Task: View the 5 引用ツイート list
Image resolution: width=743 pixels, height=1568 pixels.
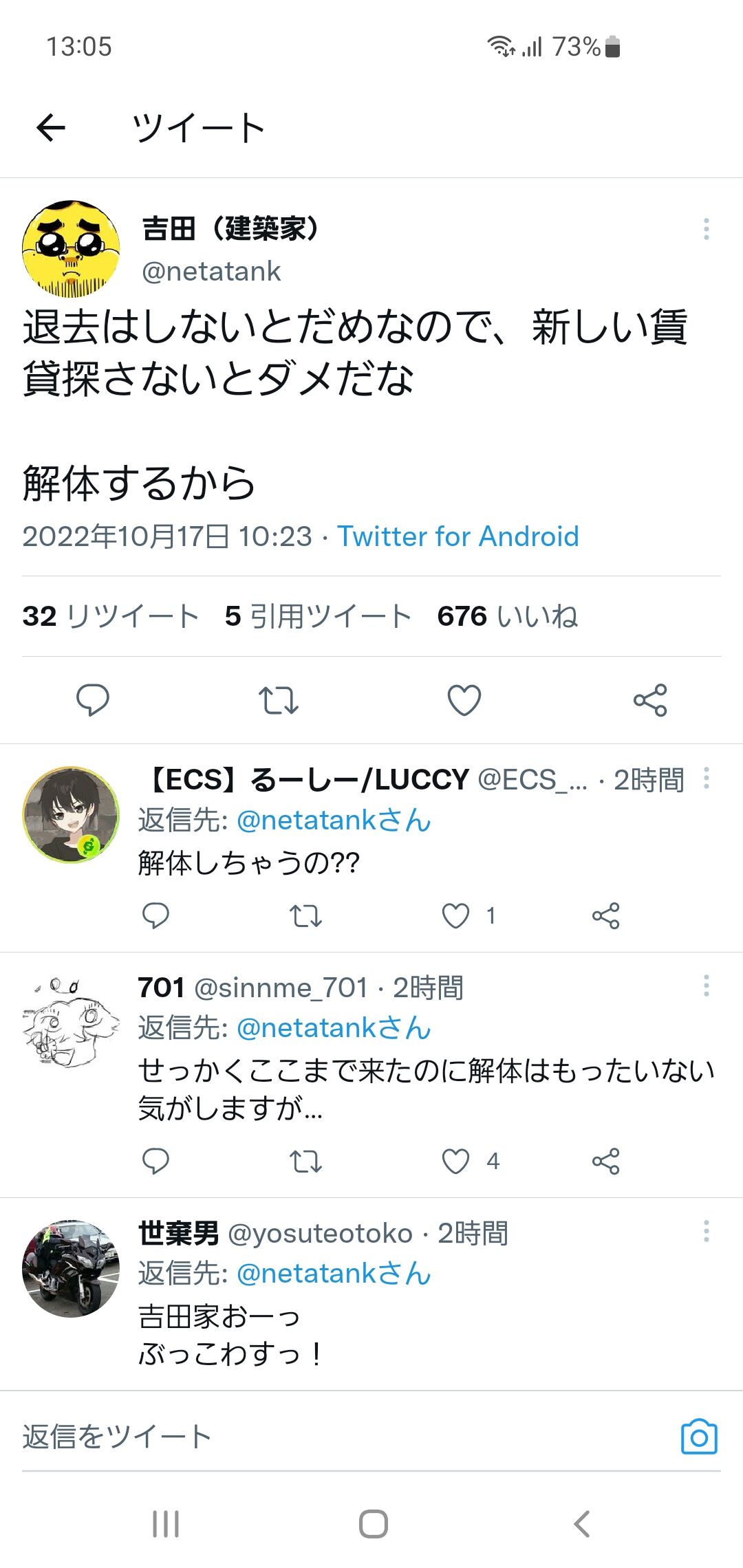Action: pos(318,616)
